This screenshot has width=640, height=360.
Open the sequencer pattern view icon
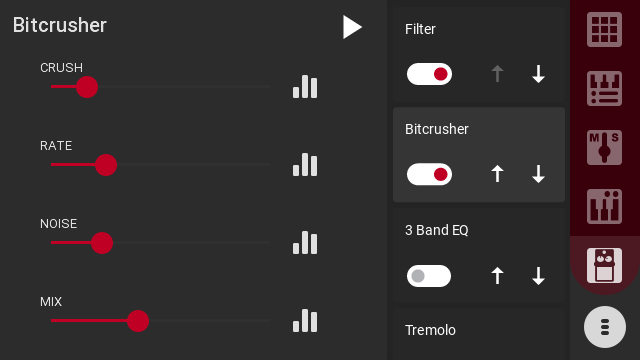(604, 89)
